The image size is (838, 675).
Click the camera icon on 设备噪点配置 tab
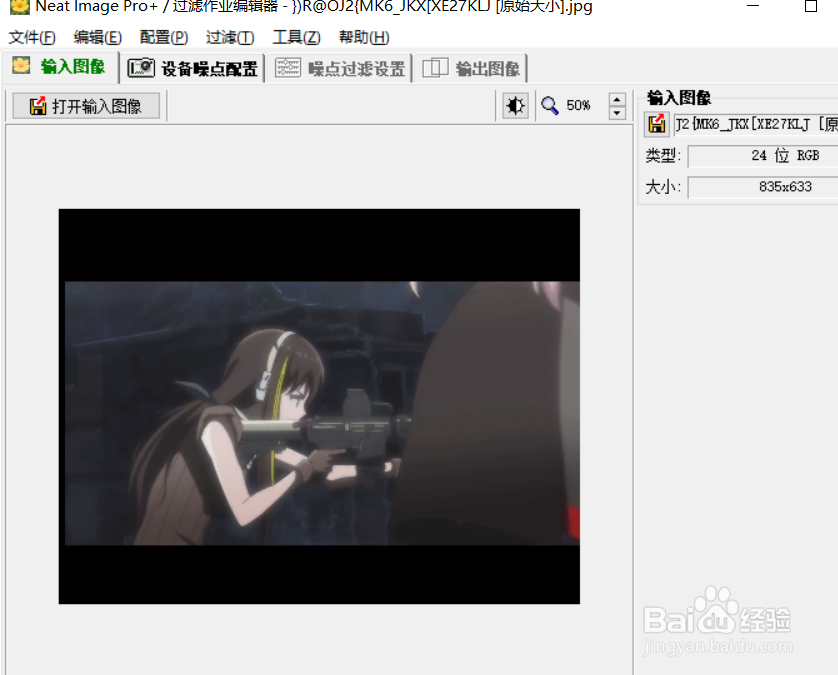pos(141,68)
